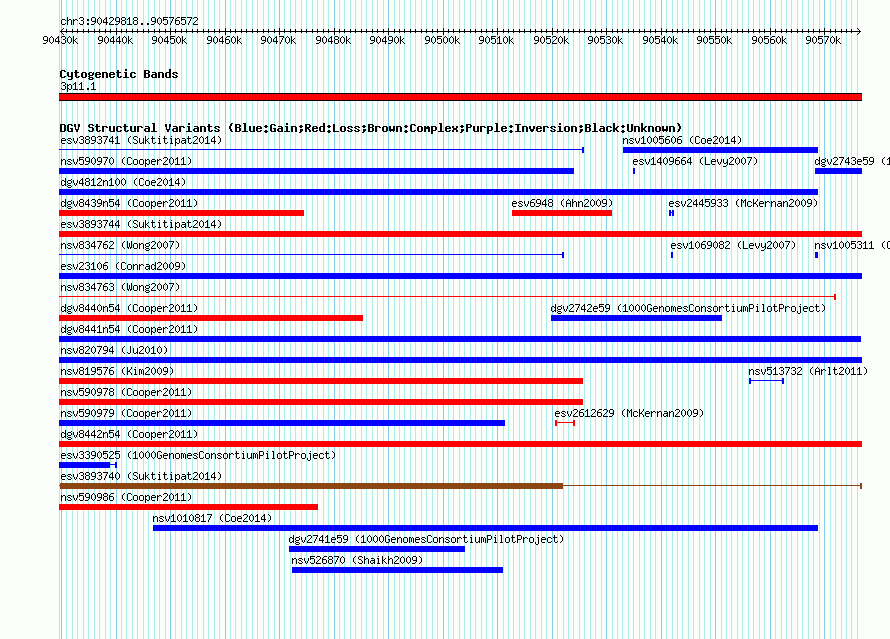
Task: Click nsv834763 (Wong2007) label
Action: [x=120, y=287]
